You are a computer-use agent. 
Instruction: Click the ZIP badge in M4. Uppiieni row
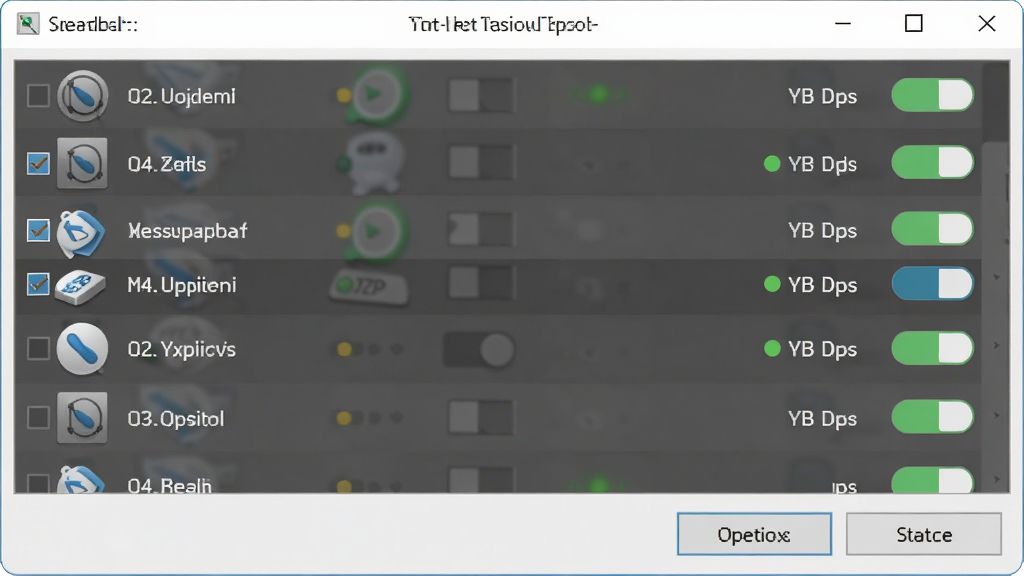[369, 286]
